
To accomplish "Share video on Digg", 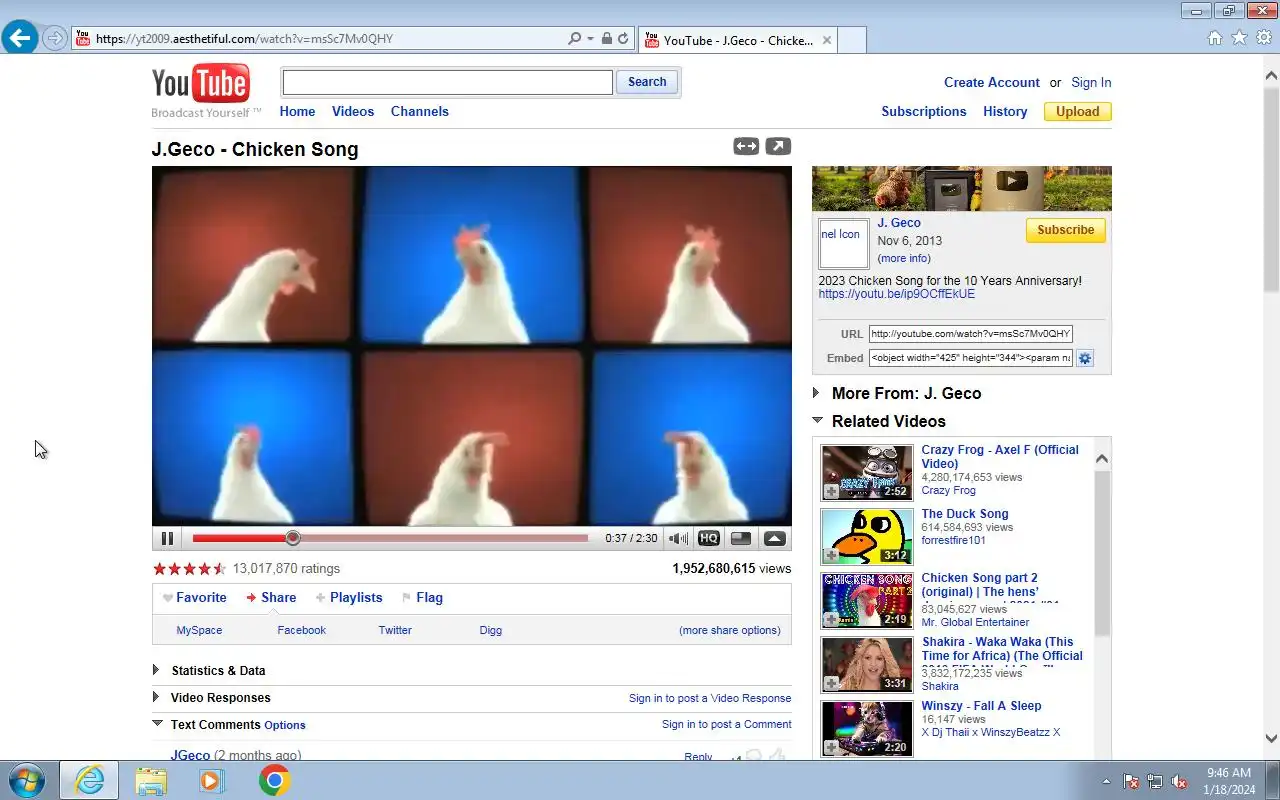I will click(x=490, y=630).
